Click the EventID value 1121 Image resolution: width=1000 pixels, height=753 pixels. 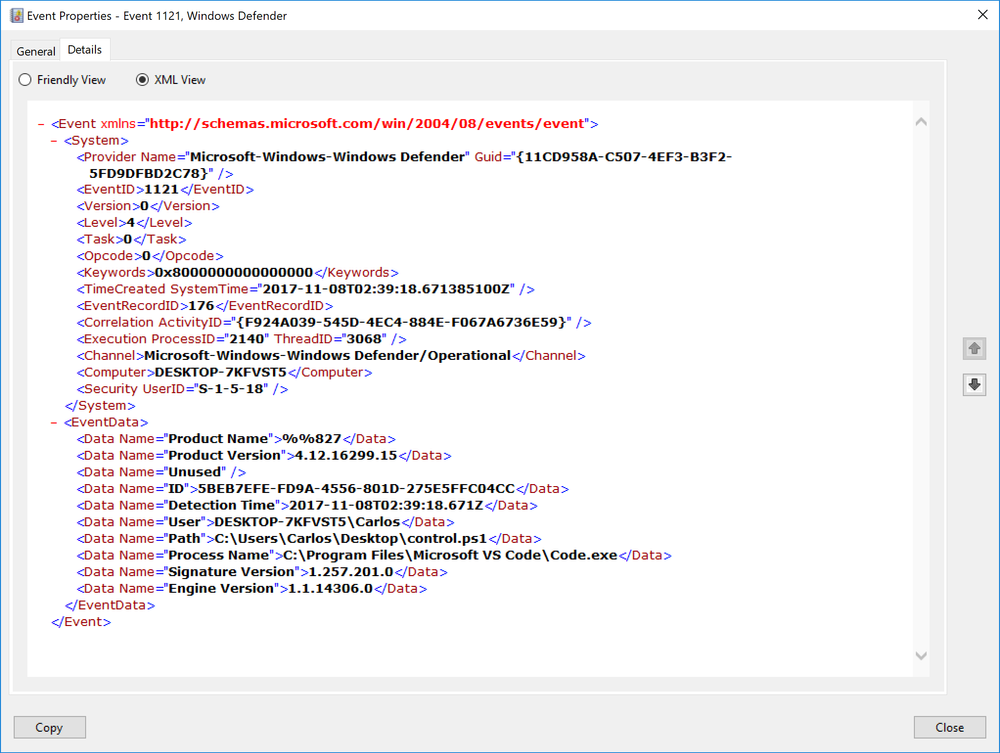click(x=161, y=189)
